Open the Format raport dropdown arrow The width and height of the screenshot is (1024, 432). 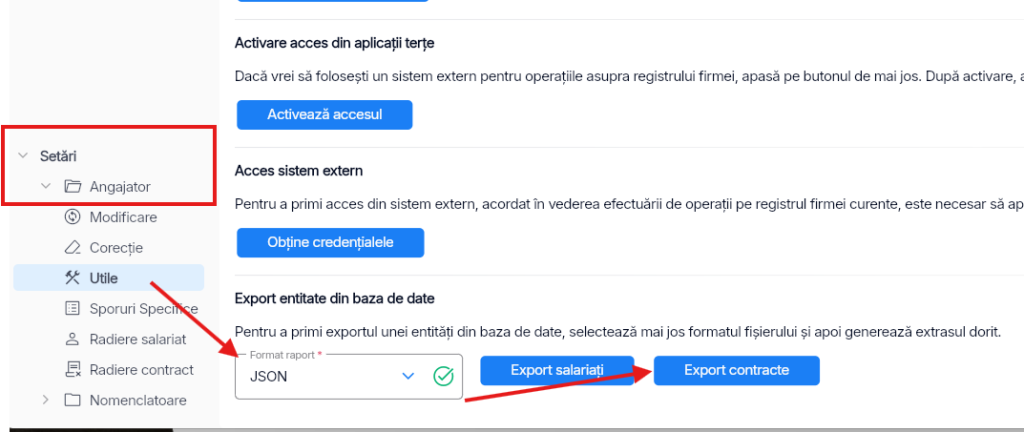pos(408,377)
